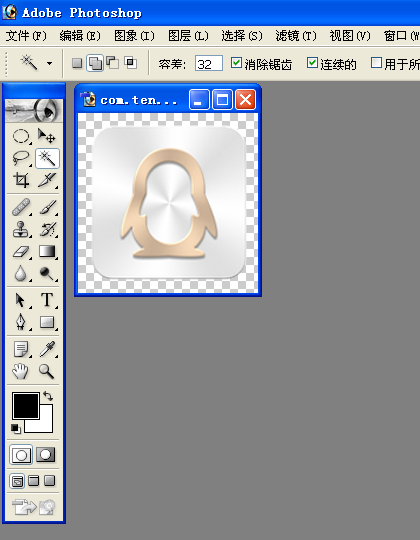Screen dimensions: 420x540
Task: Select the Notes tool
Action: pyautogui.click(x=21, y=349)
